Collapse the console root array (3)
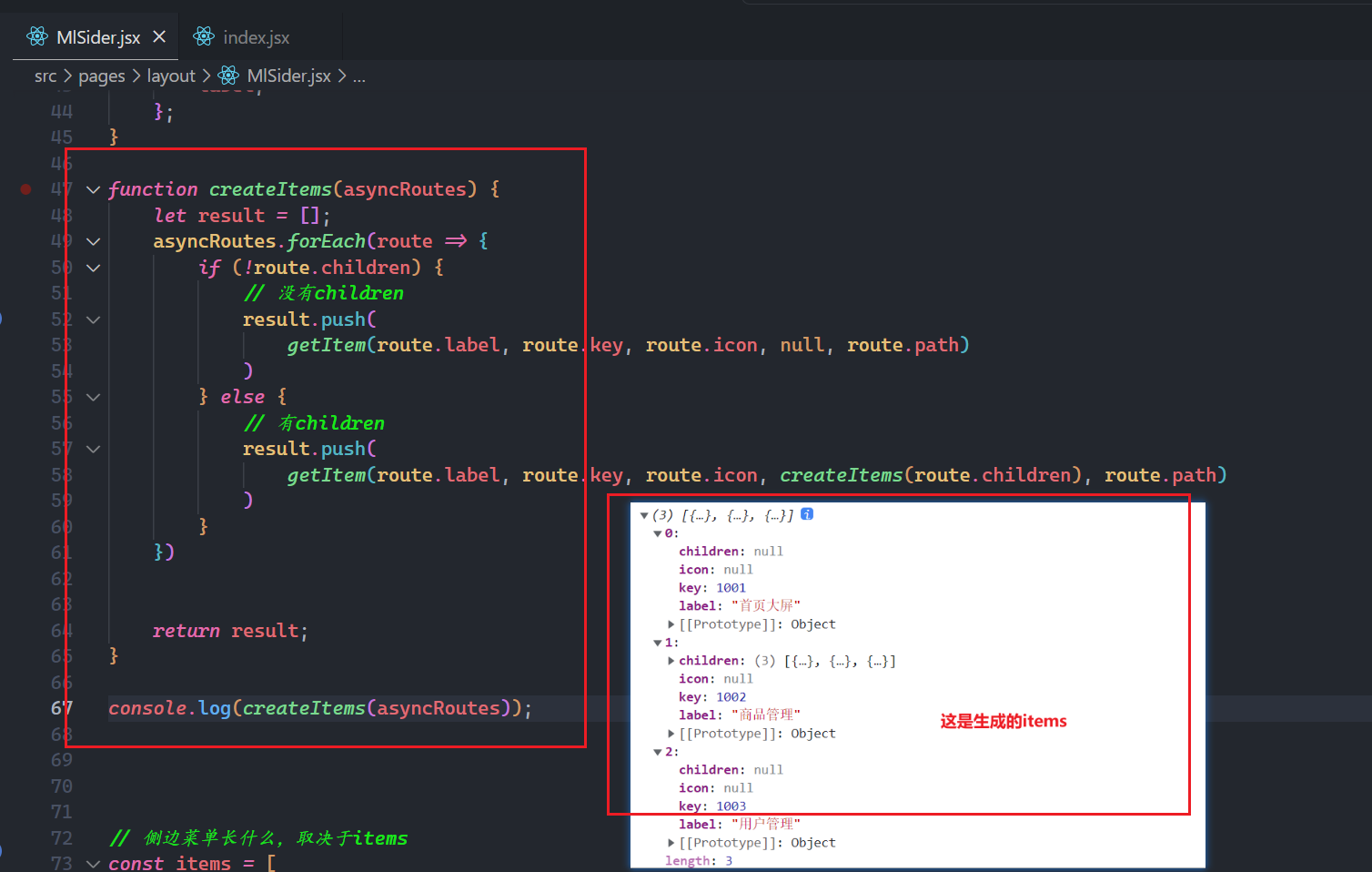This screenshot has height=872, width=1372. point(644,515)
